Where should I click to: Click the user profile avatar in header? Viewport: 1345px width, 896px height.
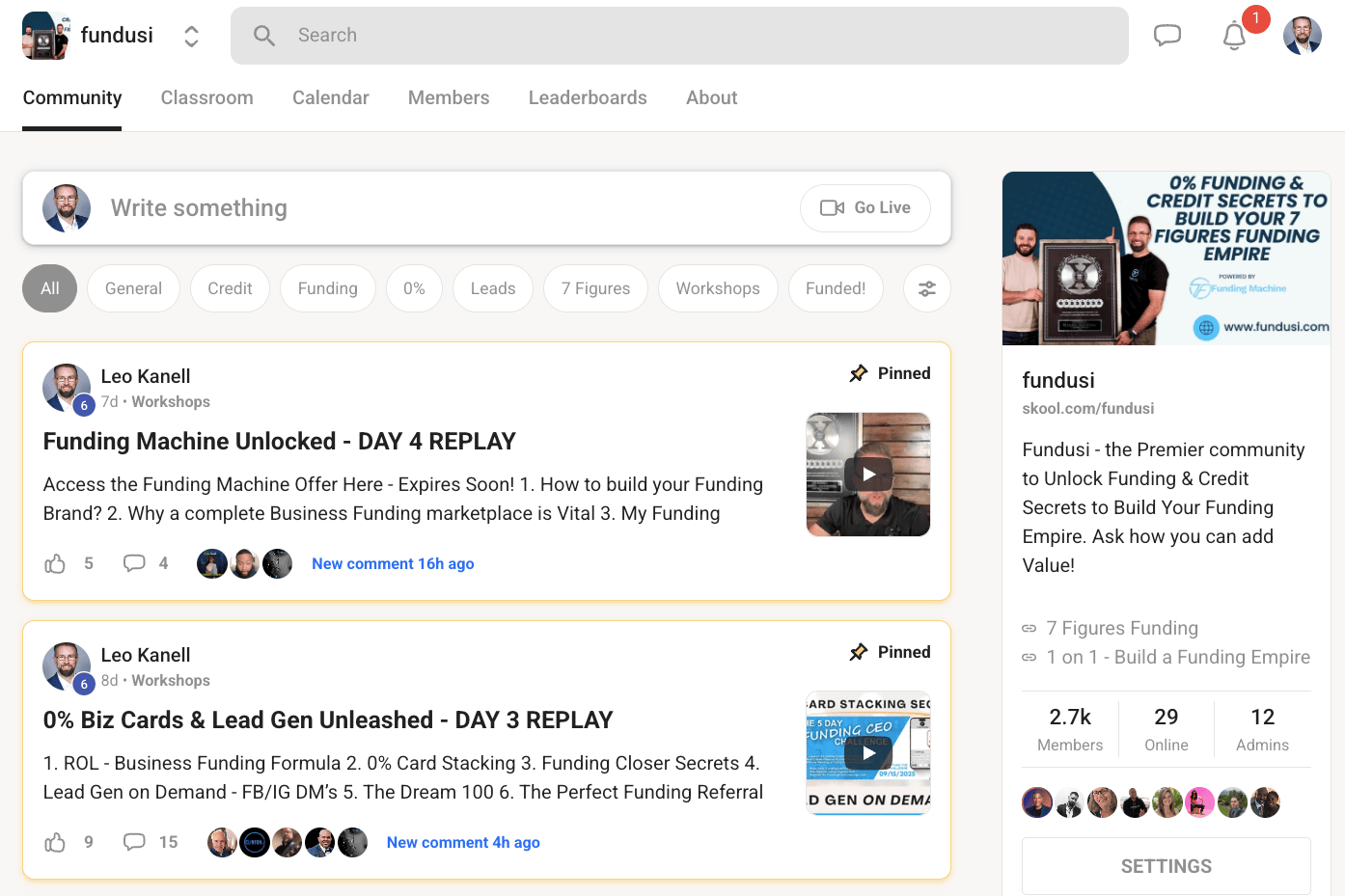point(1302,36)
